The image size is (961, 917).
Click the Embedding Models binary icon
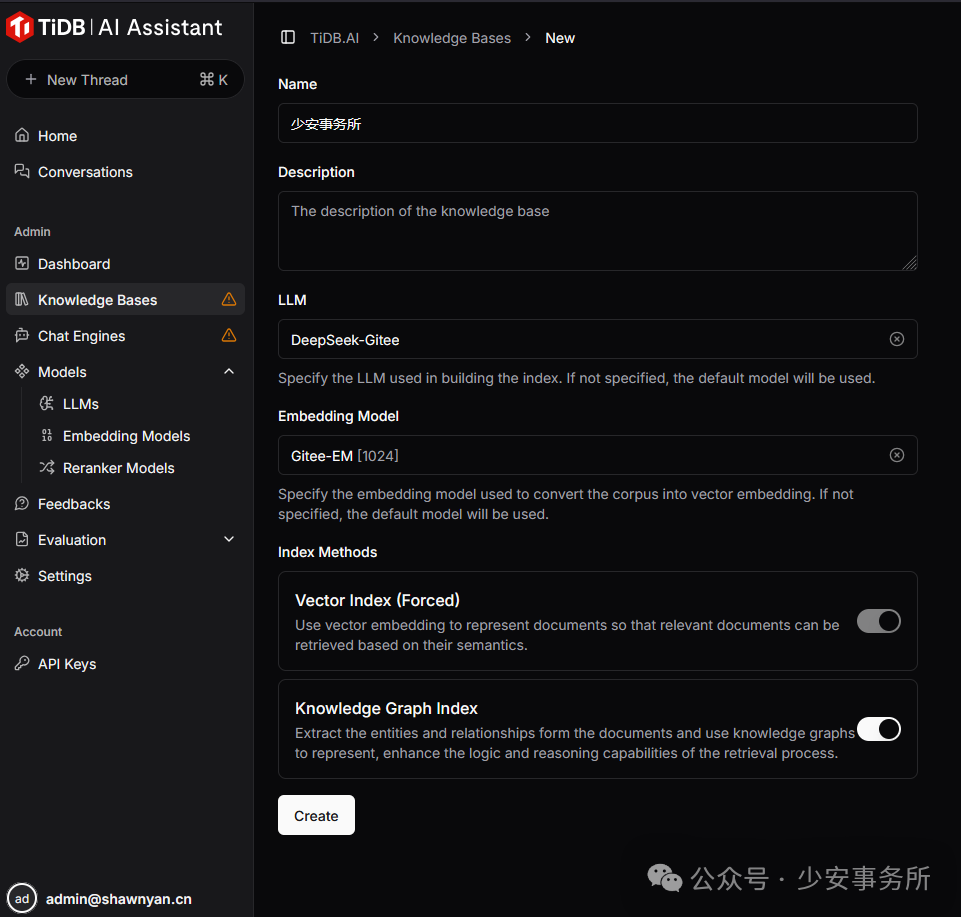click(x=47, y=435)
